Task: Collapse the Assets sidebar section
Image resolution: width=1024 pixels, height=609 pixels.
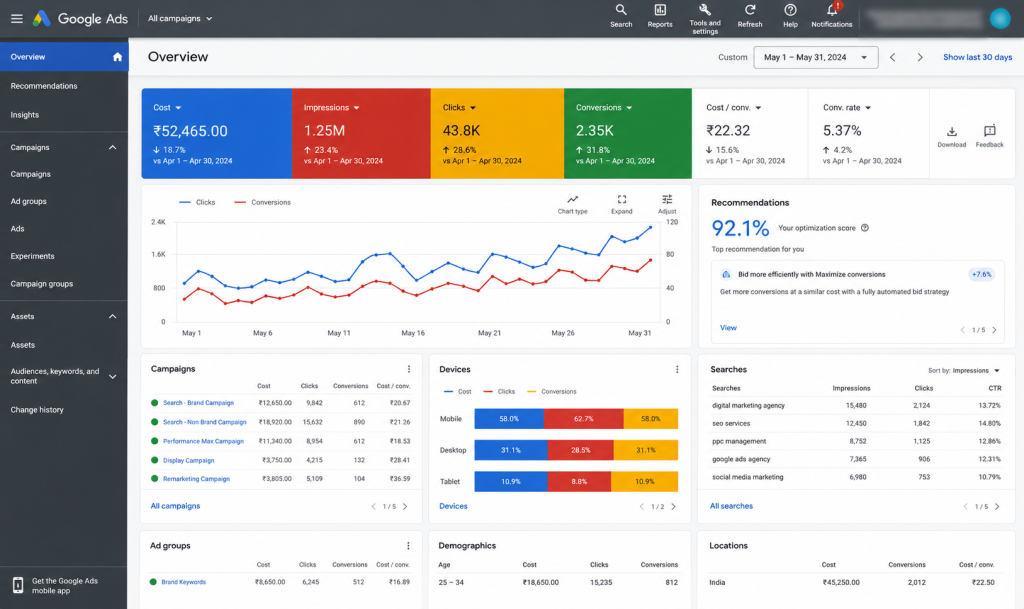Action: 112,317
